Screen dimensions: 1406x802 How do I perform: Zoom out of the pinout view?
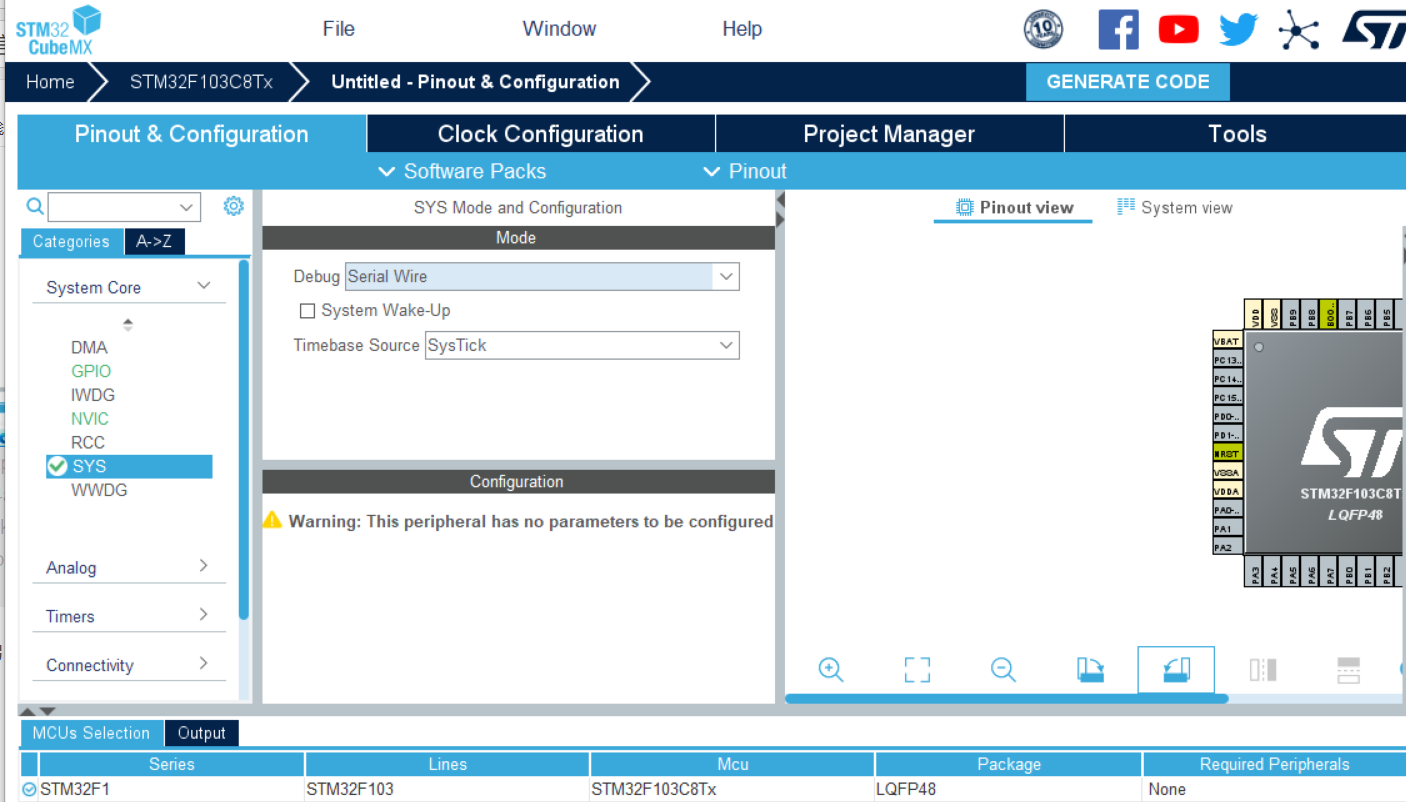click(x=1003, y=669)
